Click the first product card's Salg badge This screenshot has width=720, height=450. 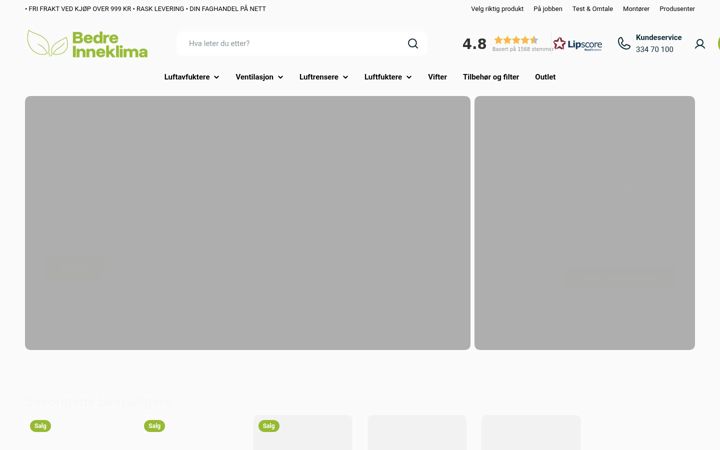coord(40,426)
